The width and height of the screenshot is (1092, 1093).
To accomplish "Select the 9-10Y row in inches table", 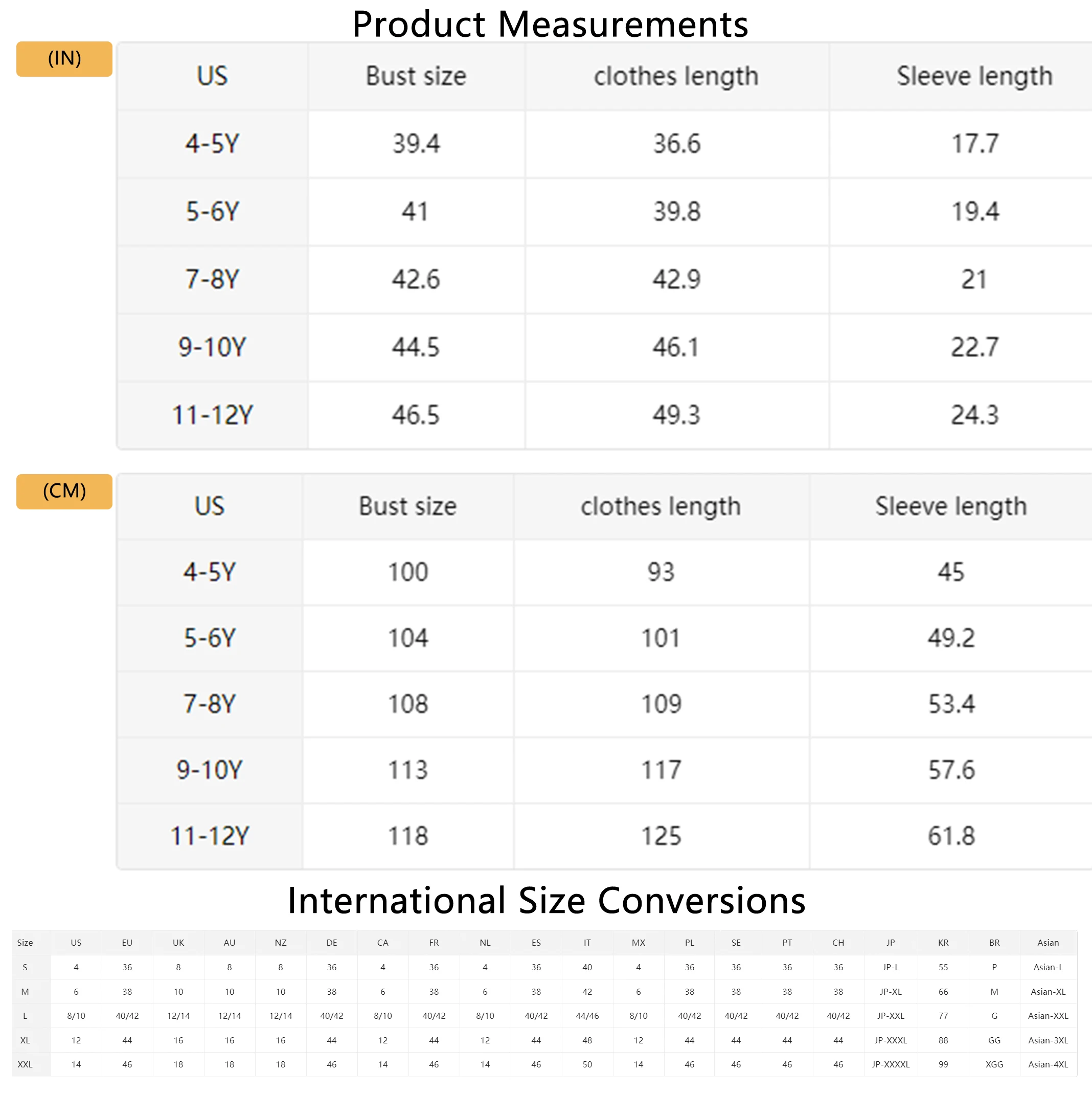I will pos(604,347).
